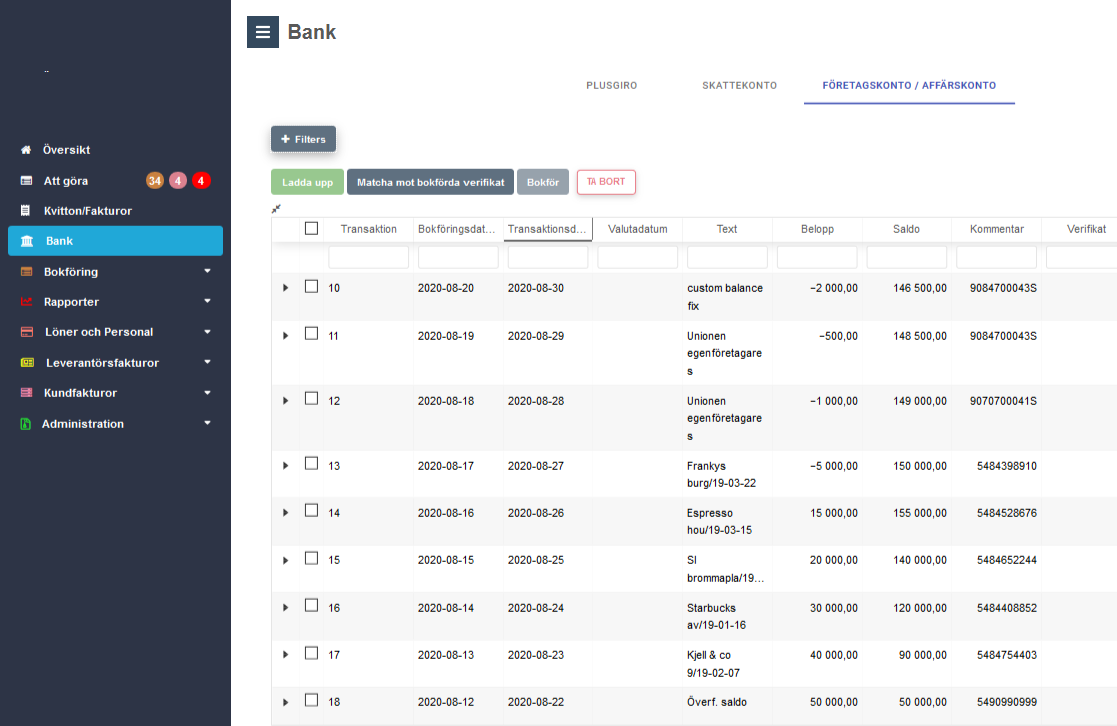Expand the Administration menu arrow

pos(208,424)
